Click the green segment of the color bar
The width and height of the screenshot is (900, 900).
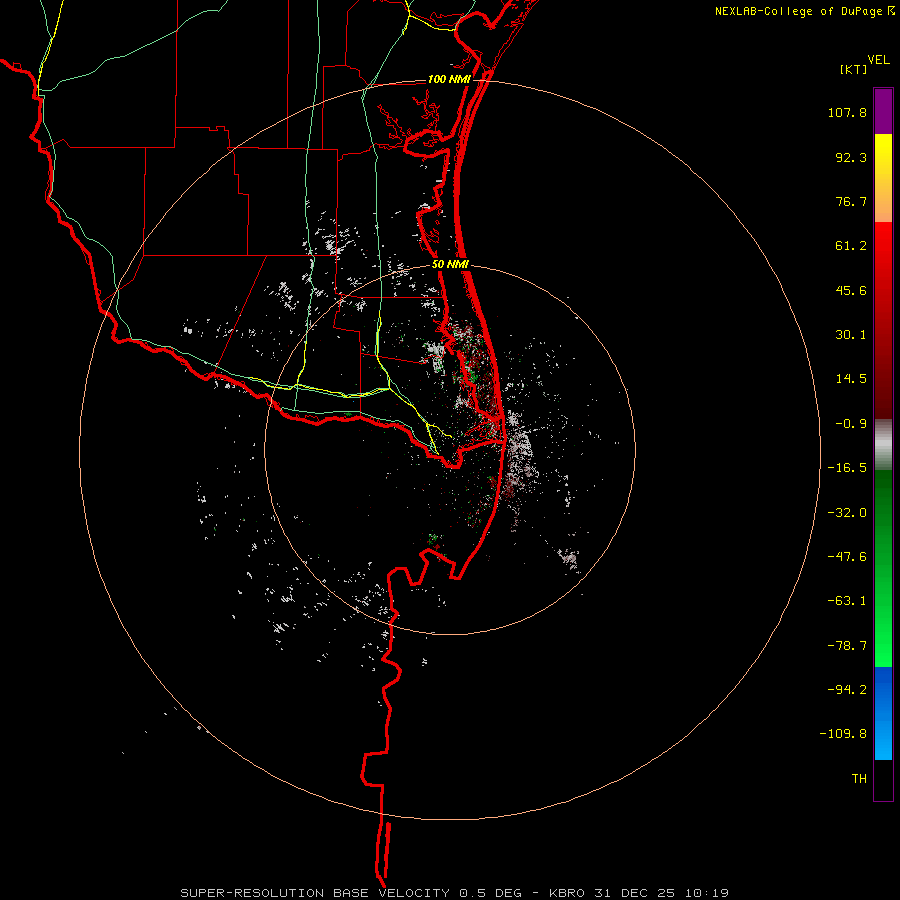point(883,568)
